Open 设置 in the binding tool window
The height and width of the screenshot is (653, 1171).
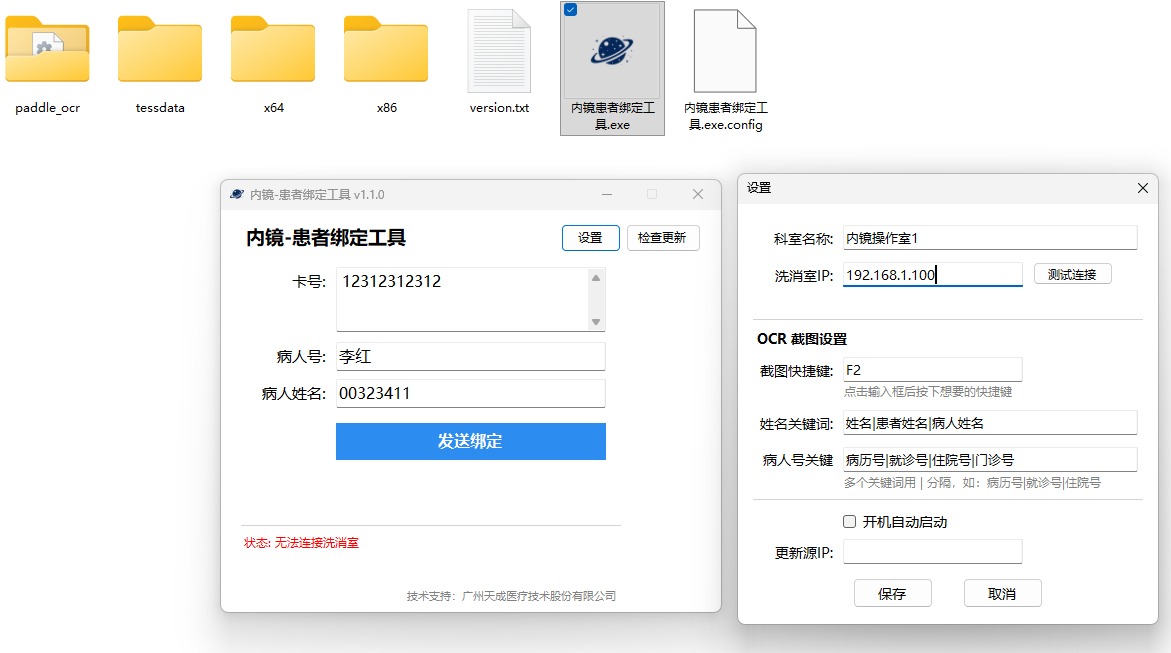coord(590,238)
